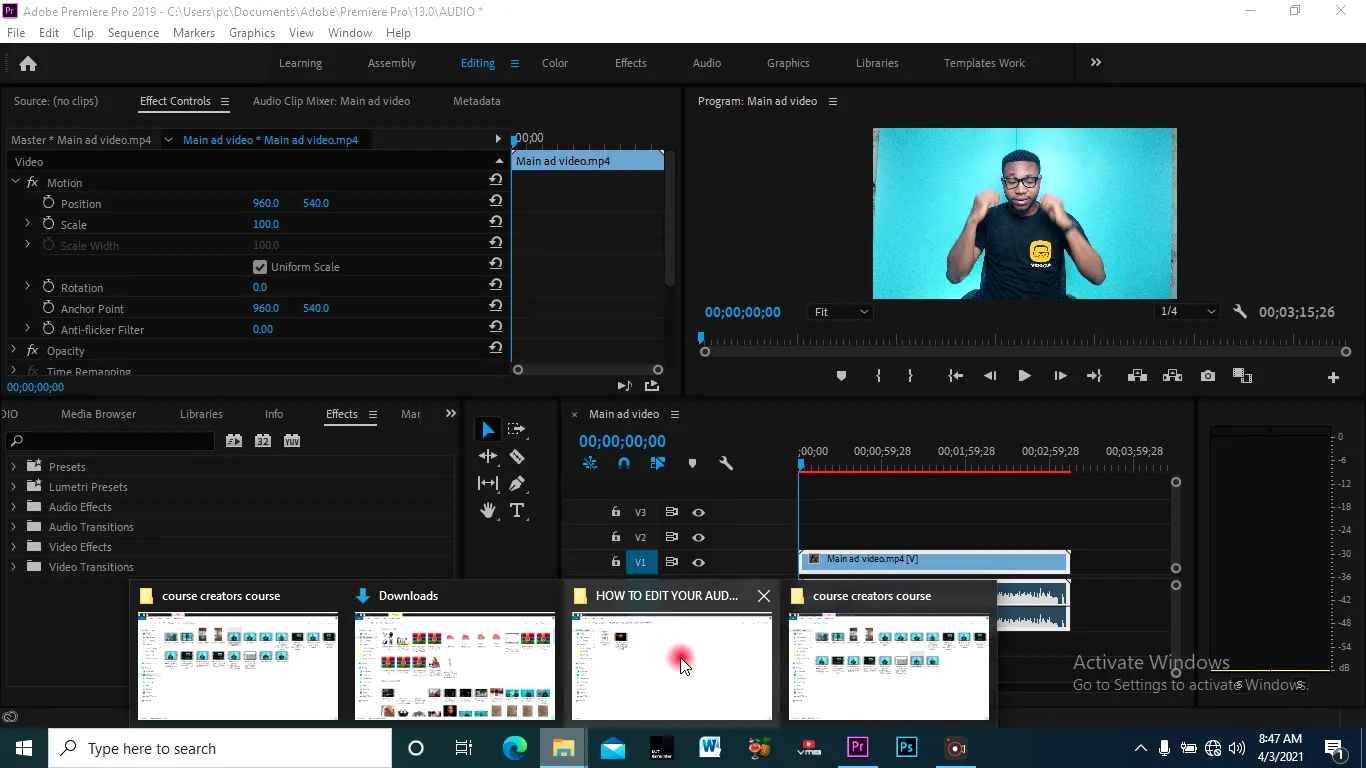Toggle animation stopwatch for Rotation

click(x=48, y=287)
